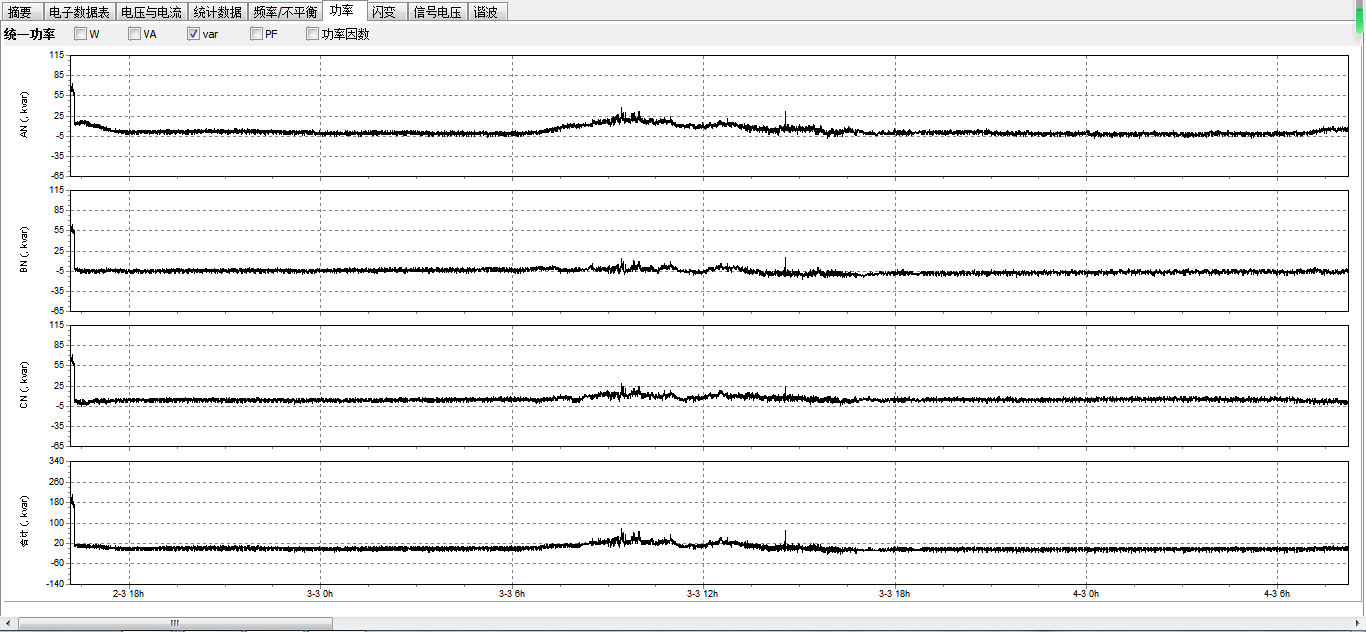Enable the VA checkbox

(134, 34)
